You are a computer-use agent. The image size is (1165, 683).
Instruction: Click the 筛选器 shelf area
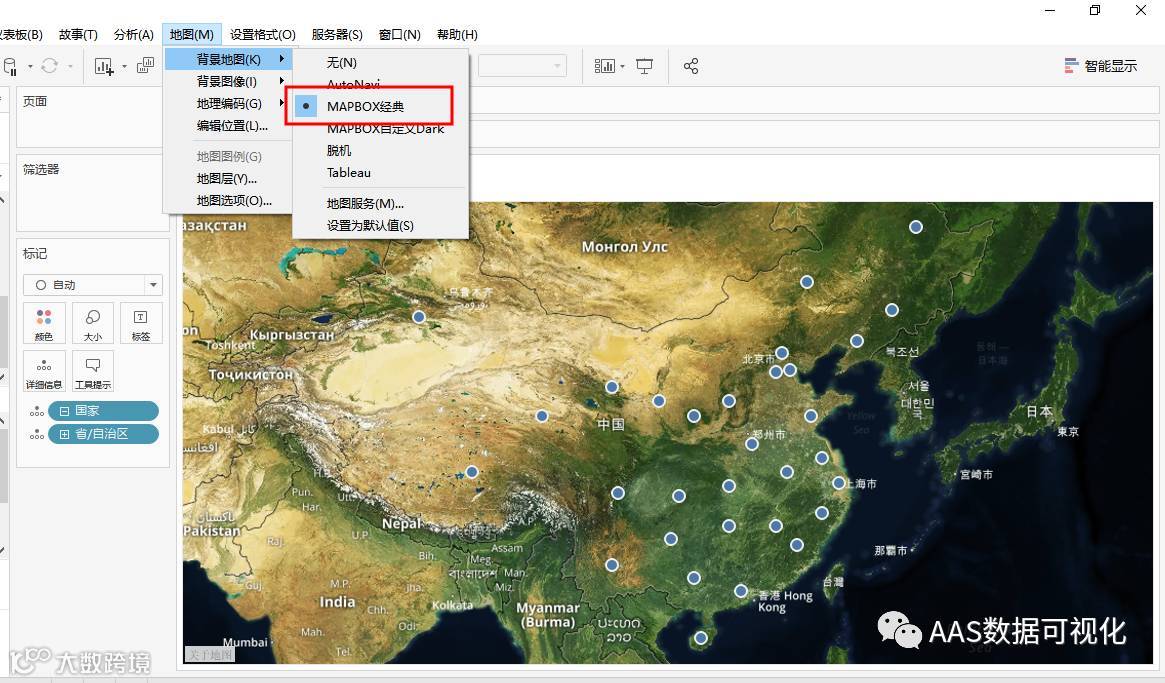93,193
